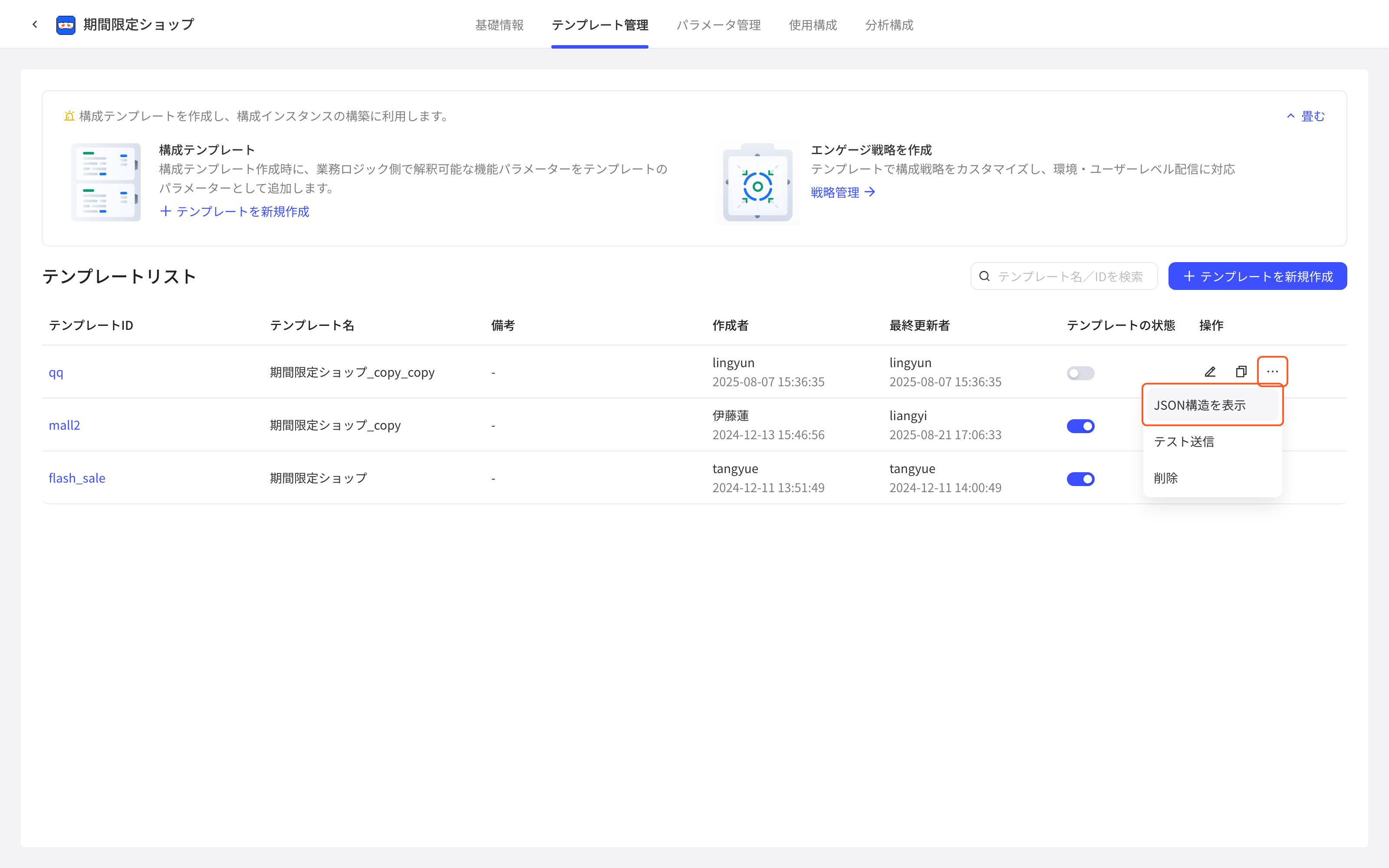Click the 期間限定ショップ_copy_copy template name
The width and height of the screenshot is (1389, 868).
[x=352, y=372]
